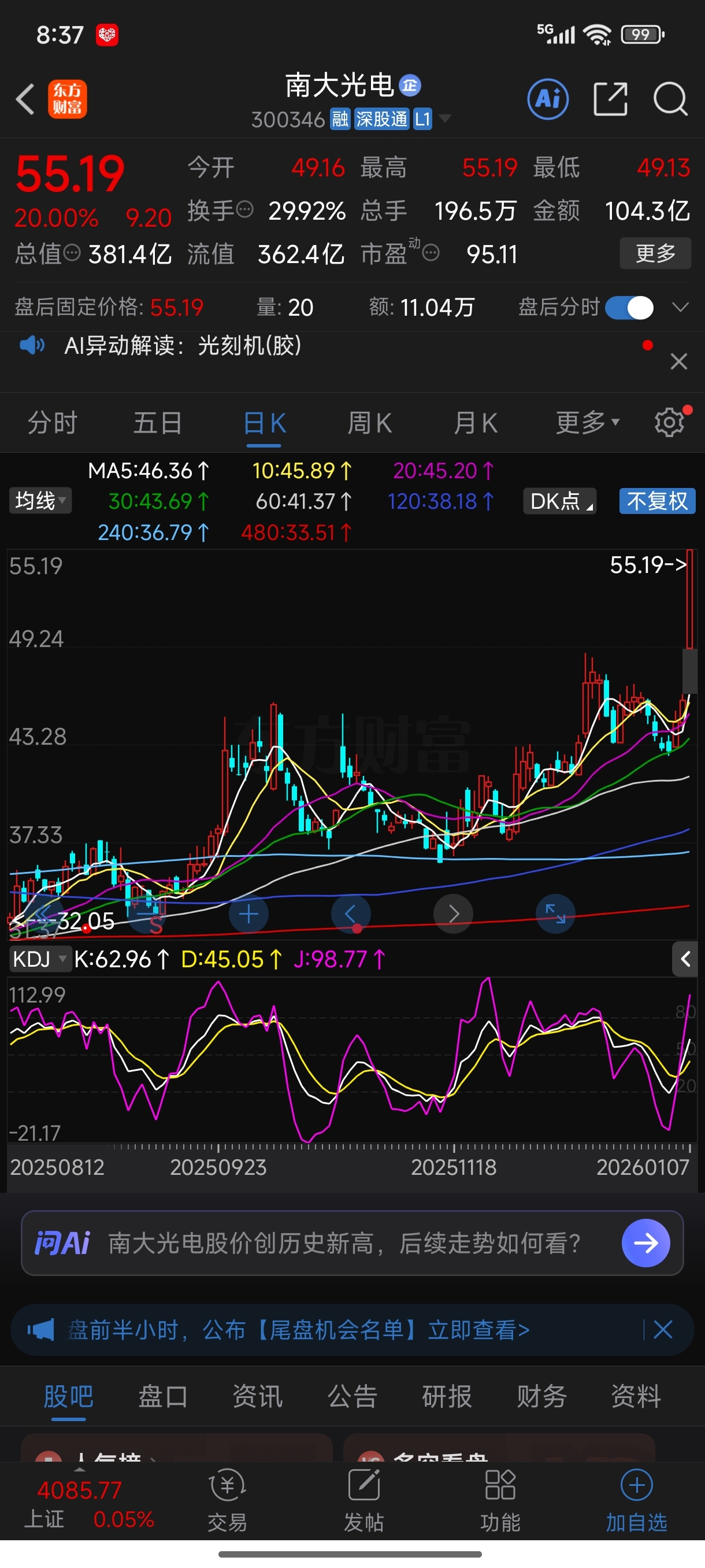The height and width of the screenshot is (1568, 705).
Task: Open the 均线 indicator dropdown
Action: (x=40, y=501)
